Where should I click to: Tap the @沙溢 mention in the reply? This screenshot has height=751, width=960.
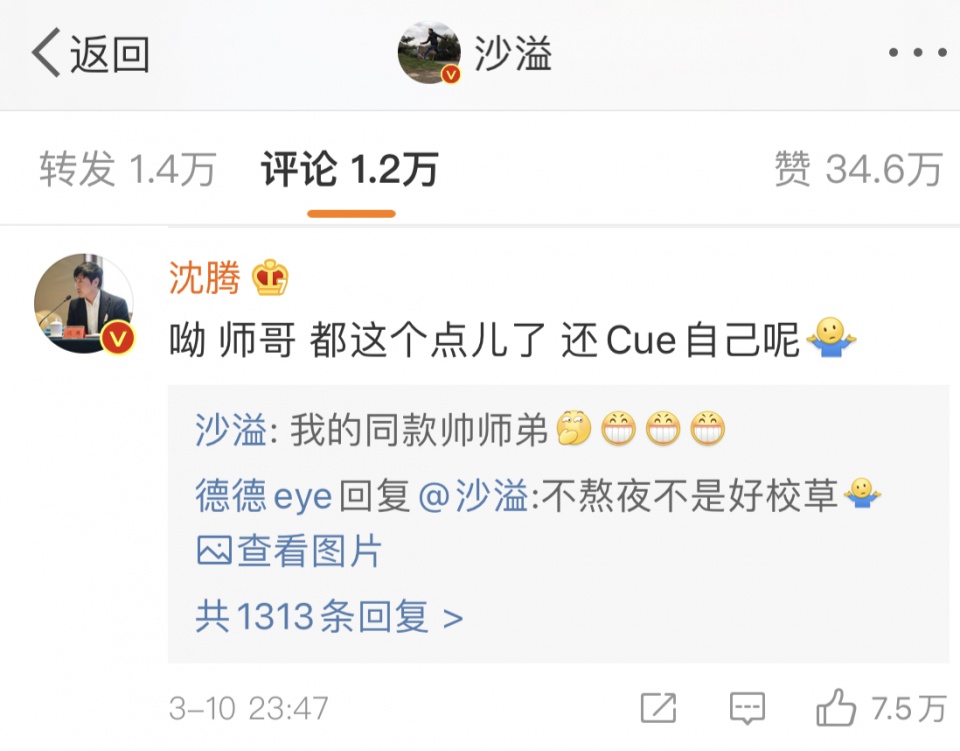473,495
